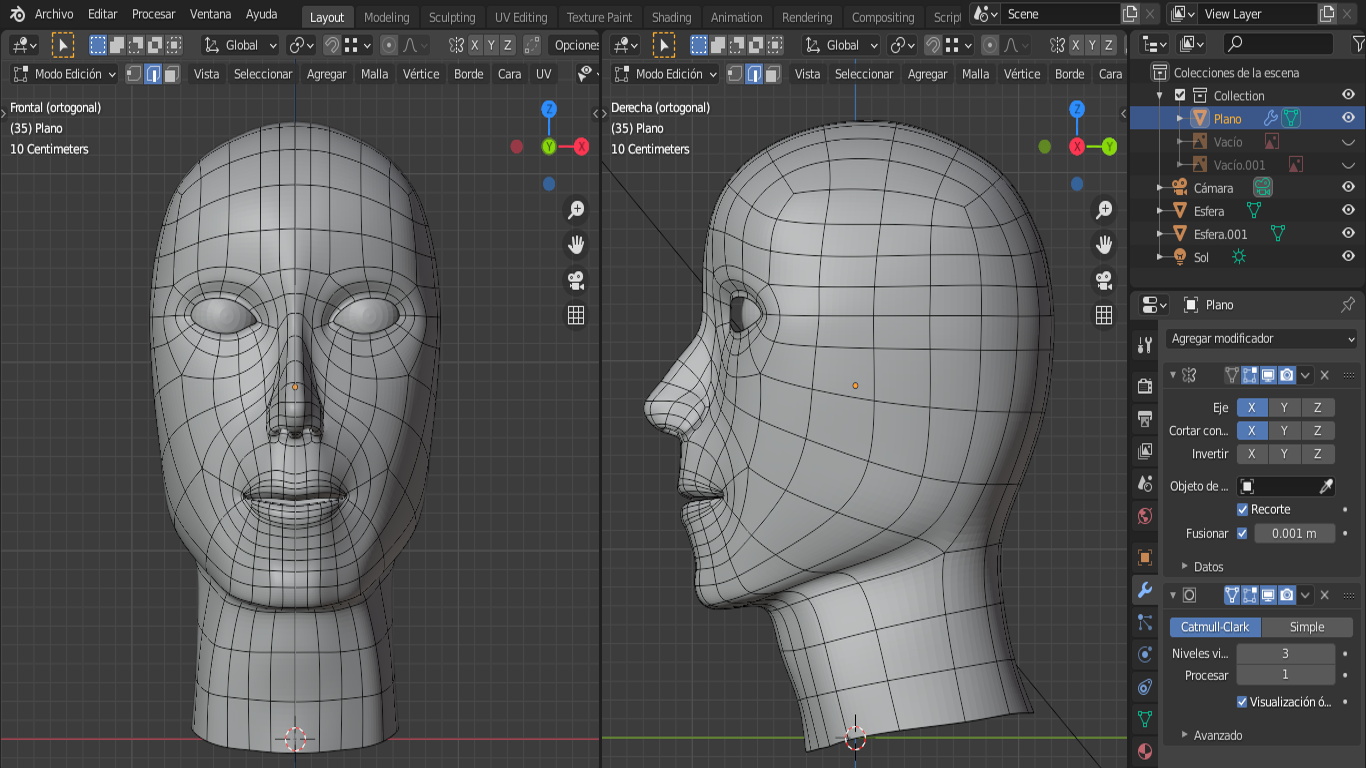This screenshot has width=1366, height=768.
Task: Expand the Avanzado section
Action: coord(1217,735)
